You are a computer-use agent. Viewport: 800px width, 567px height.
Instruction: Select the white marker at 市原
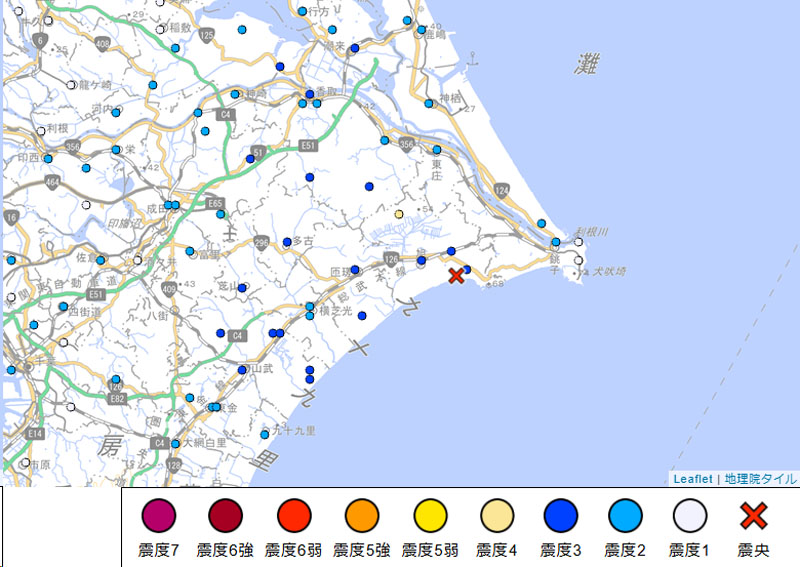coord(26,463)
